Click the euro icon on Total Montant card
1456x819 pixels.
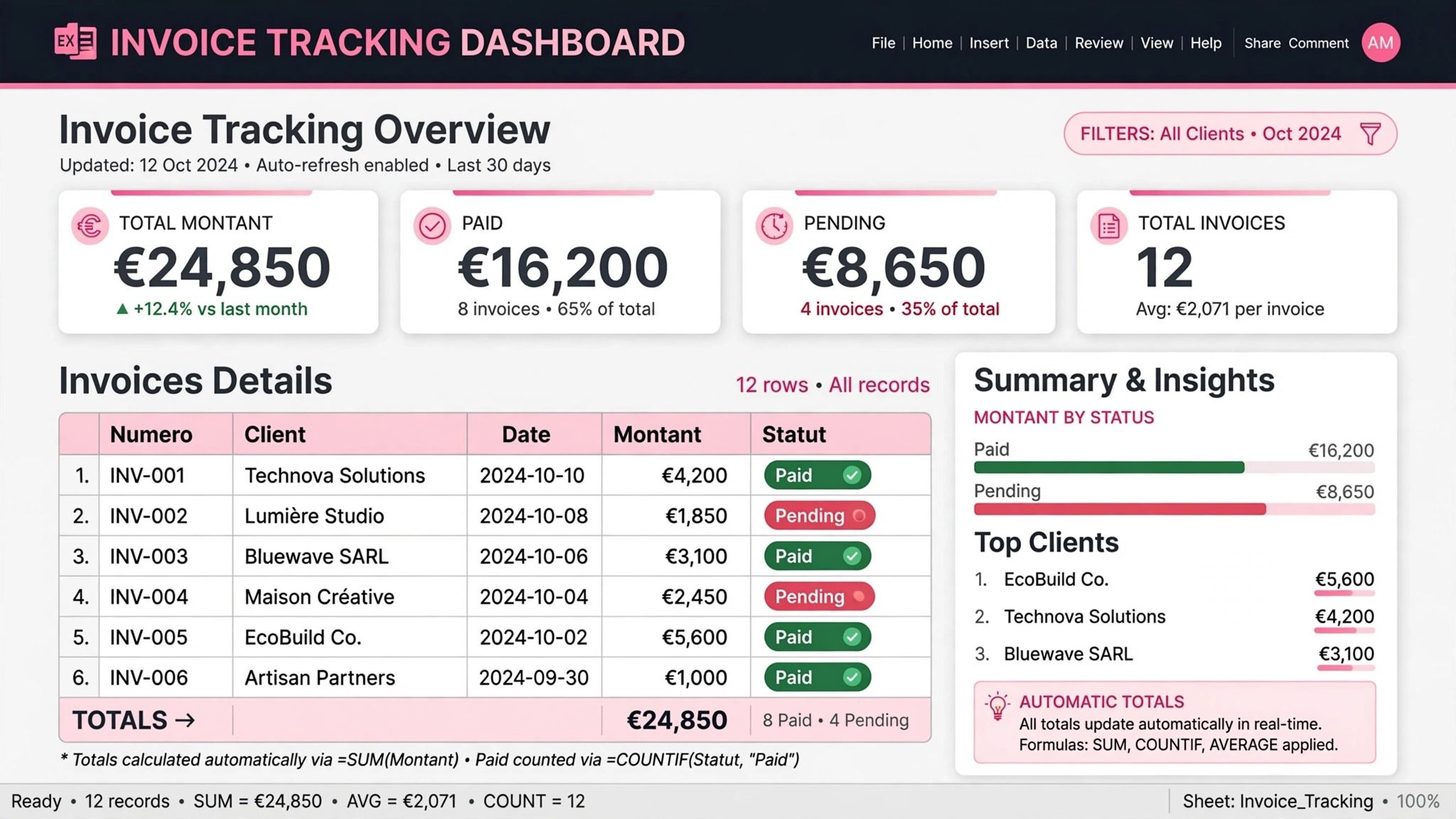[x=90, y=226]
